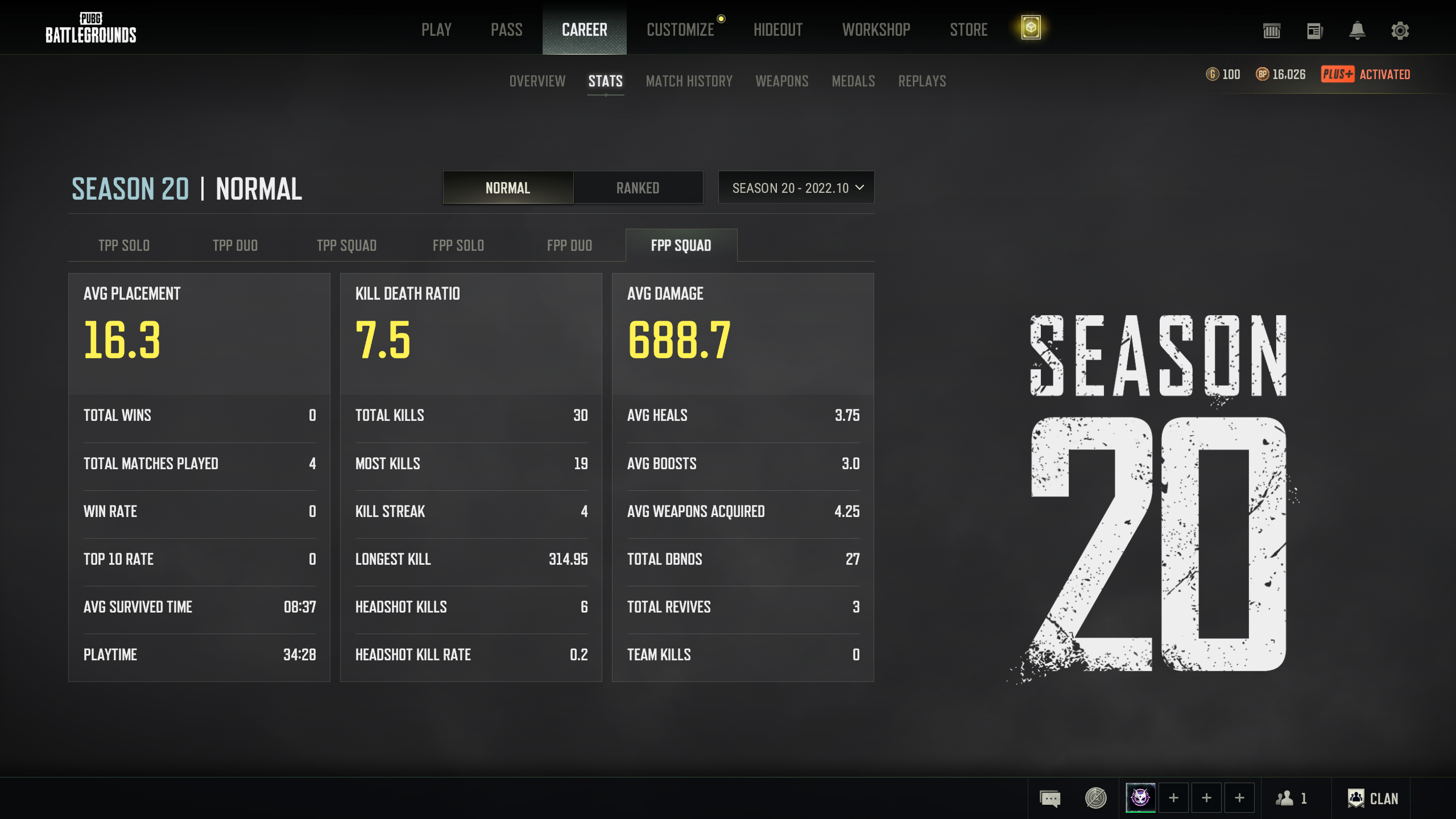Go to the Play menu
The image size is (1456, 819).
coord(437,30)
